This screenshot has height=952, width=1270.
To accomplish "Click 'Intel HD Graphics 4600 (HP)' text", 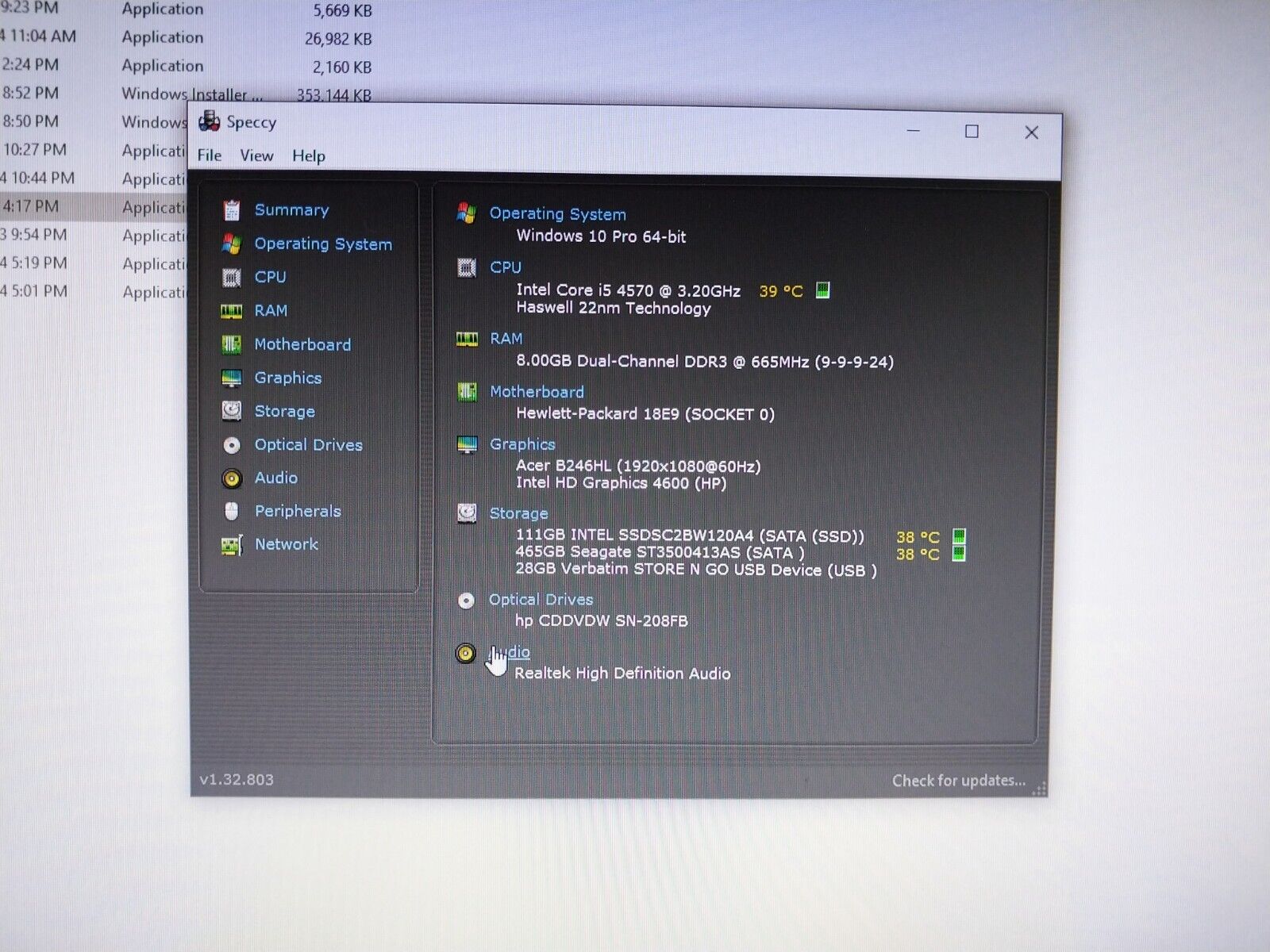I will click(622, 484).
